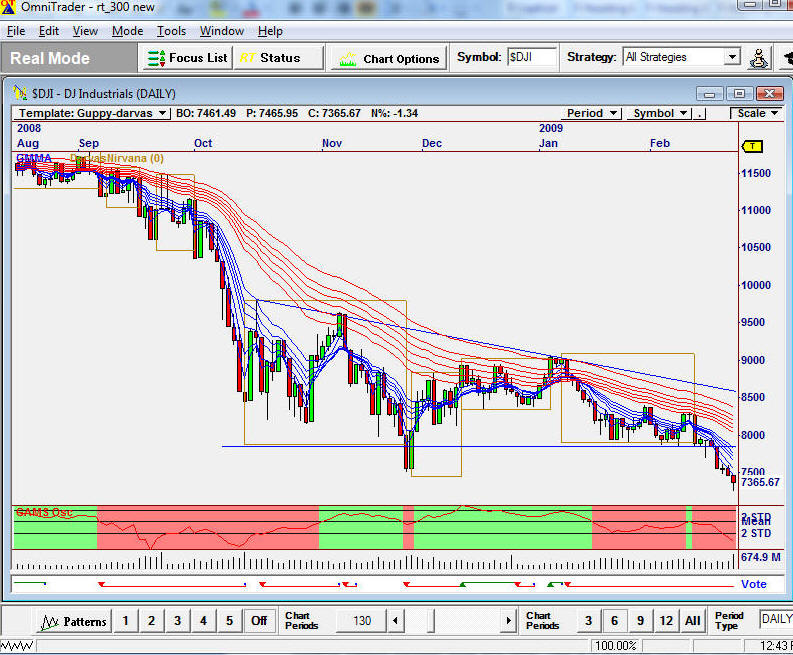Click the GAMS Osc indicator label

point(44,512)
